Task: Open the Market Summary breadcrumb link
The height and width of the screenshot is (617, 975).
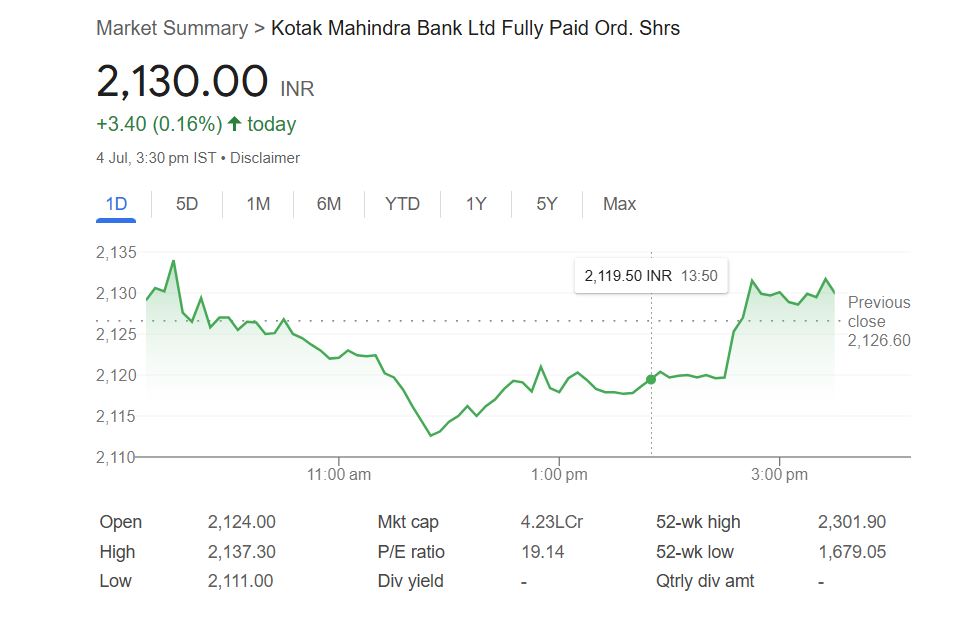Action: (x=171, y=28)
